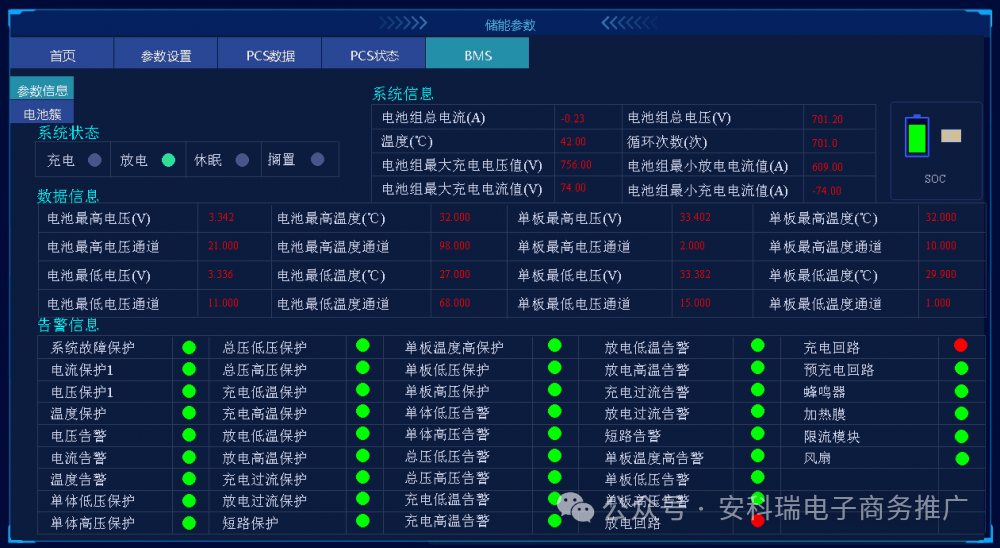The image size is (1000, 548).
Task: Click the 单板最高温度通道 value 10.000
Action: pos(941,246)
